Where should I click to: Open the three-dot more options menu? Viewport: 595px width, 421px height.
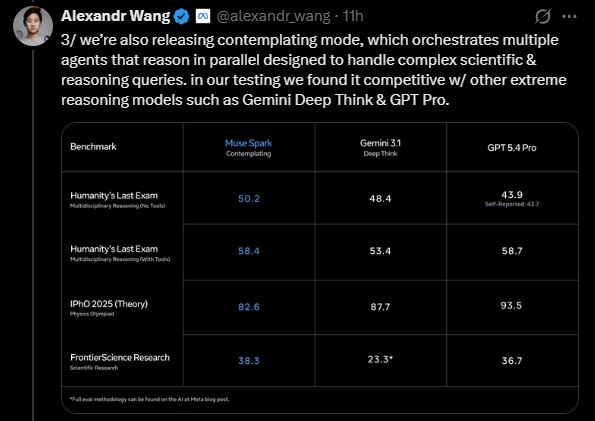pyautogui.click(x=570, y=17)
